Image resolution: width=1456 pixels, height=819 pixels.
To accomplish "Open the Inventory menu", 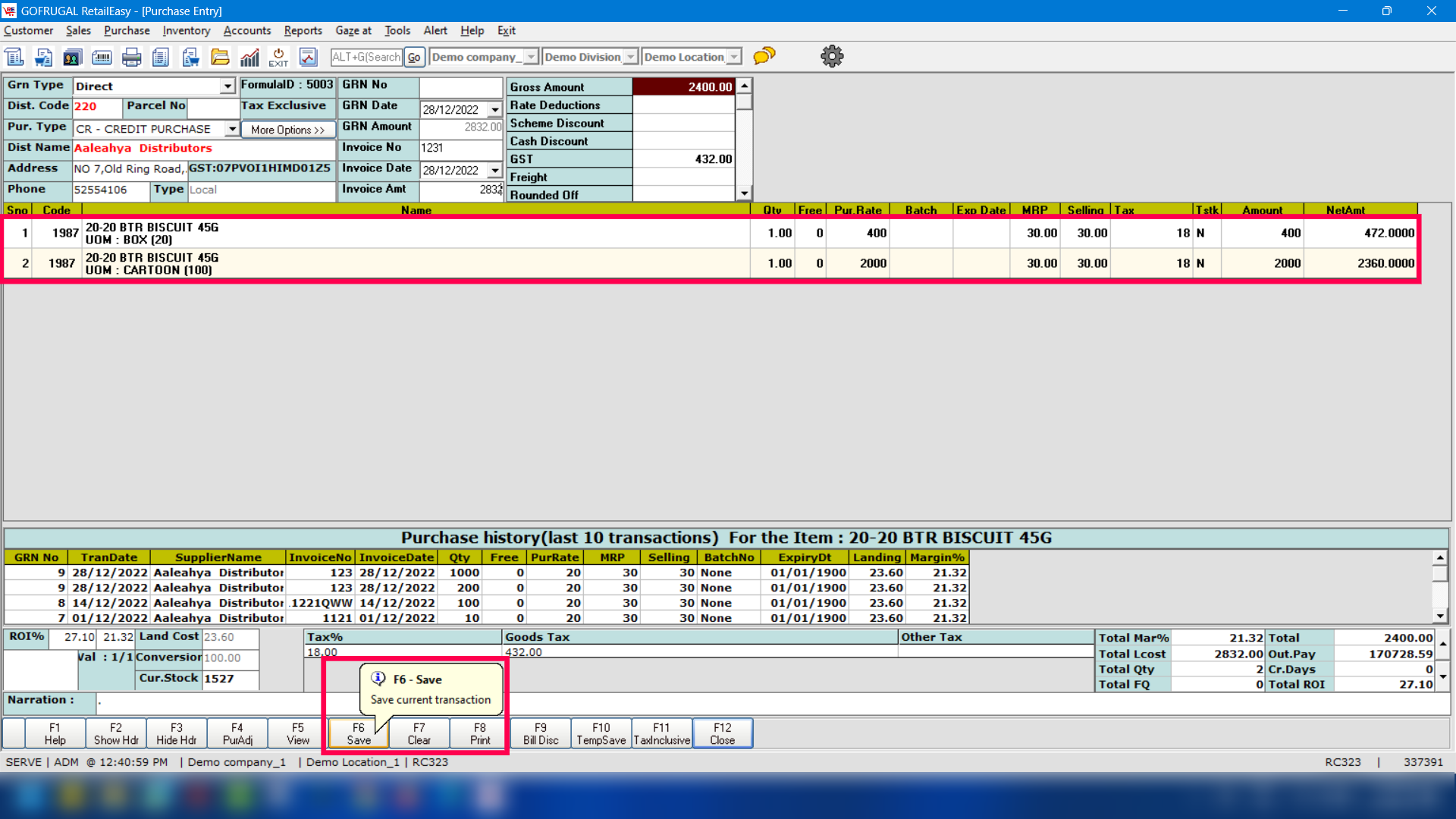I will (x=186, y=30).
